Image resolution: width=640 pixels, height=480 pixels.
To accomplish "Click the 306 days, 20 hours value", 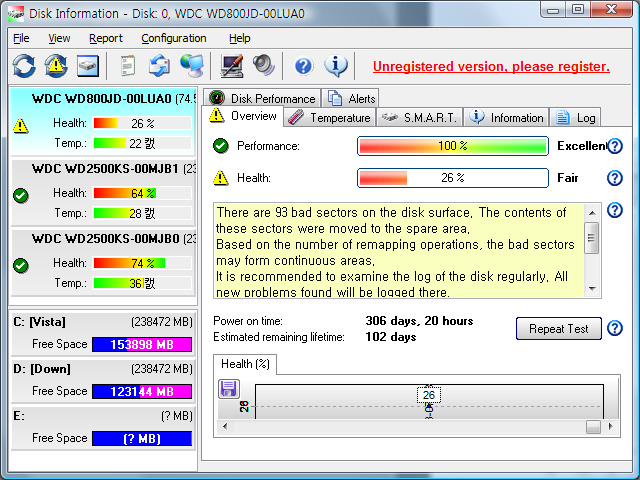I will tap(419, 321).
